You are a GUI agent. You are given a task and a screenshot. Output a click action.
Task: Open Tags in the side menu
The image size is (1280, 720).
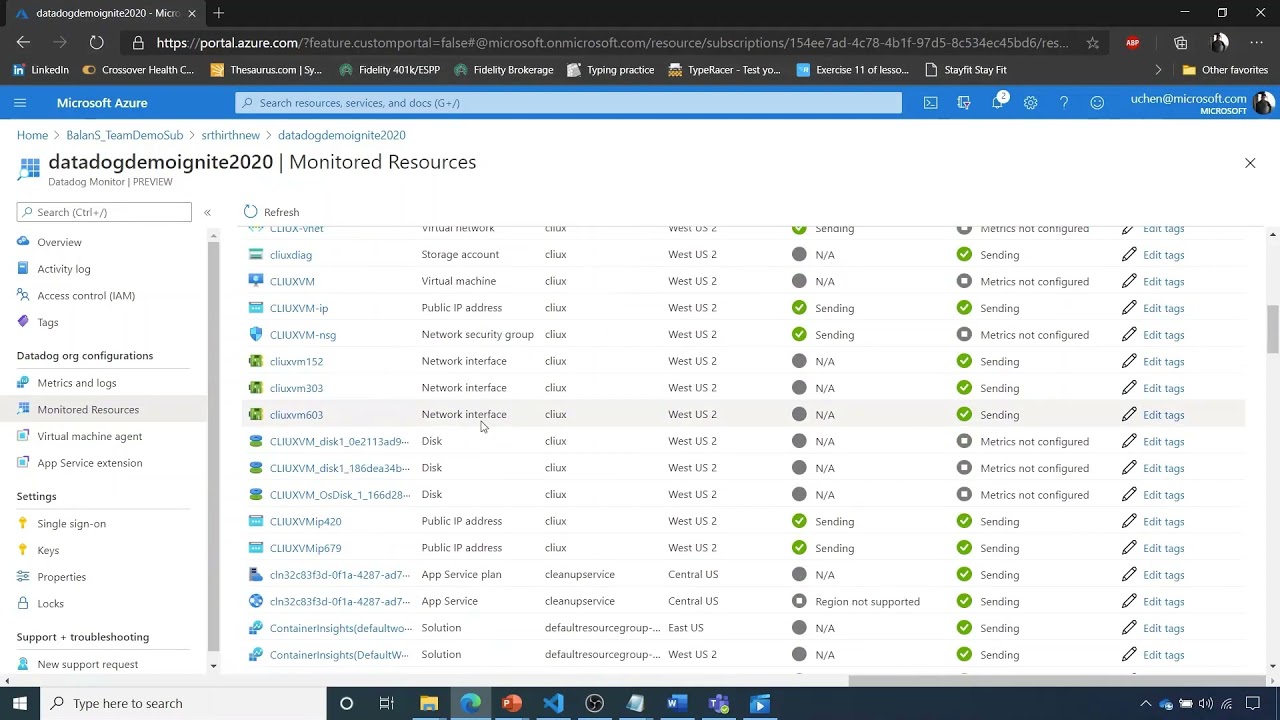(x=48, y=322)
